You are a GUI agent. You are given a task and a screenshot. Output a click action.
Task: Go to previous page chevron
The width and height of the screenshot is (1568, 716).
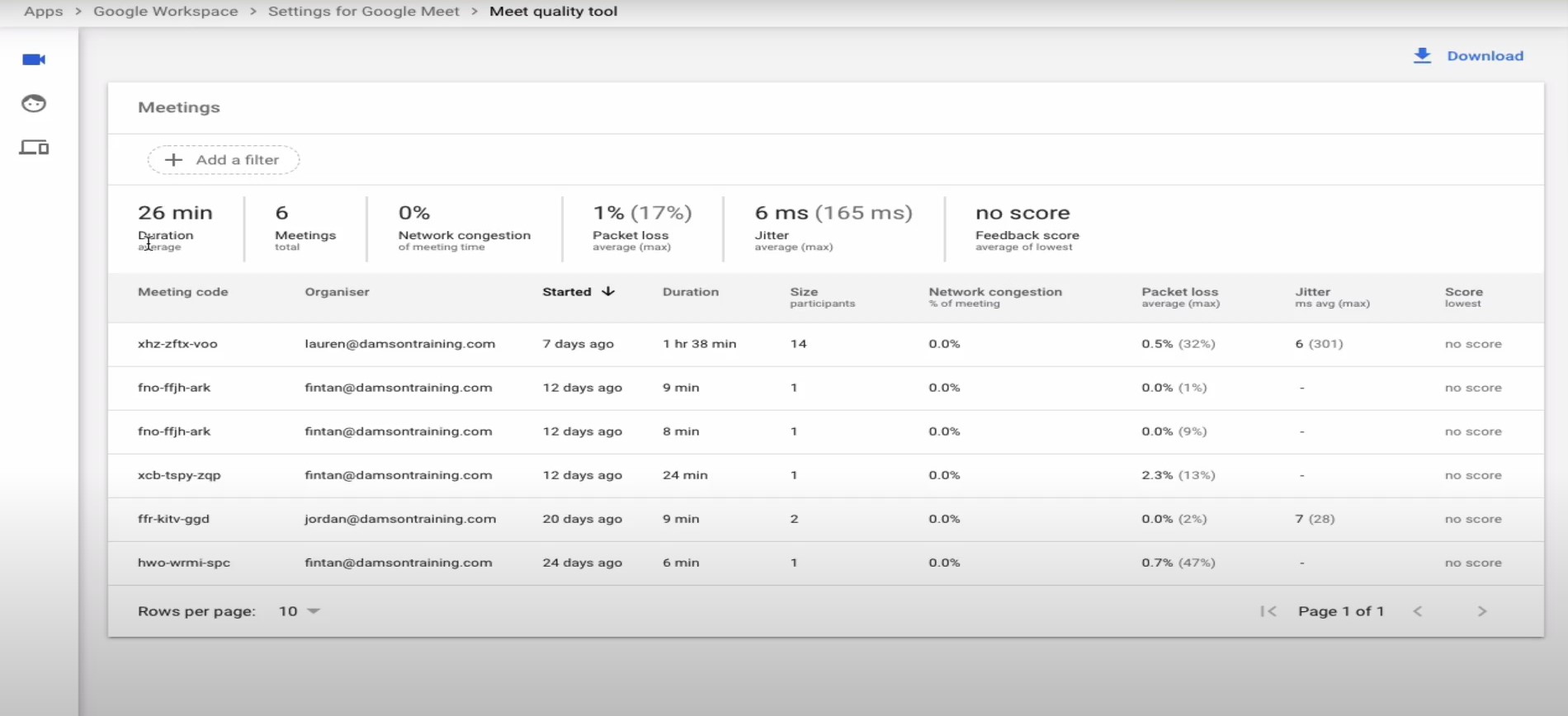(1418, 611)
